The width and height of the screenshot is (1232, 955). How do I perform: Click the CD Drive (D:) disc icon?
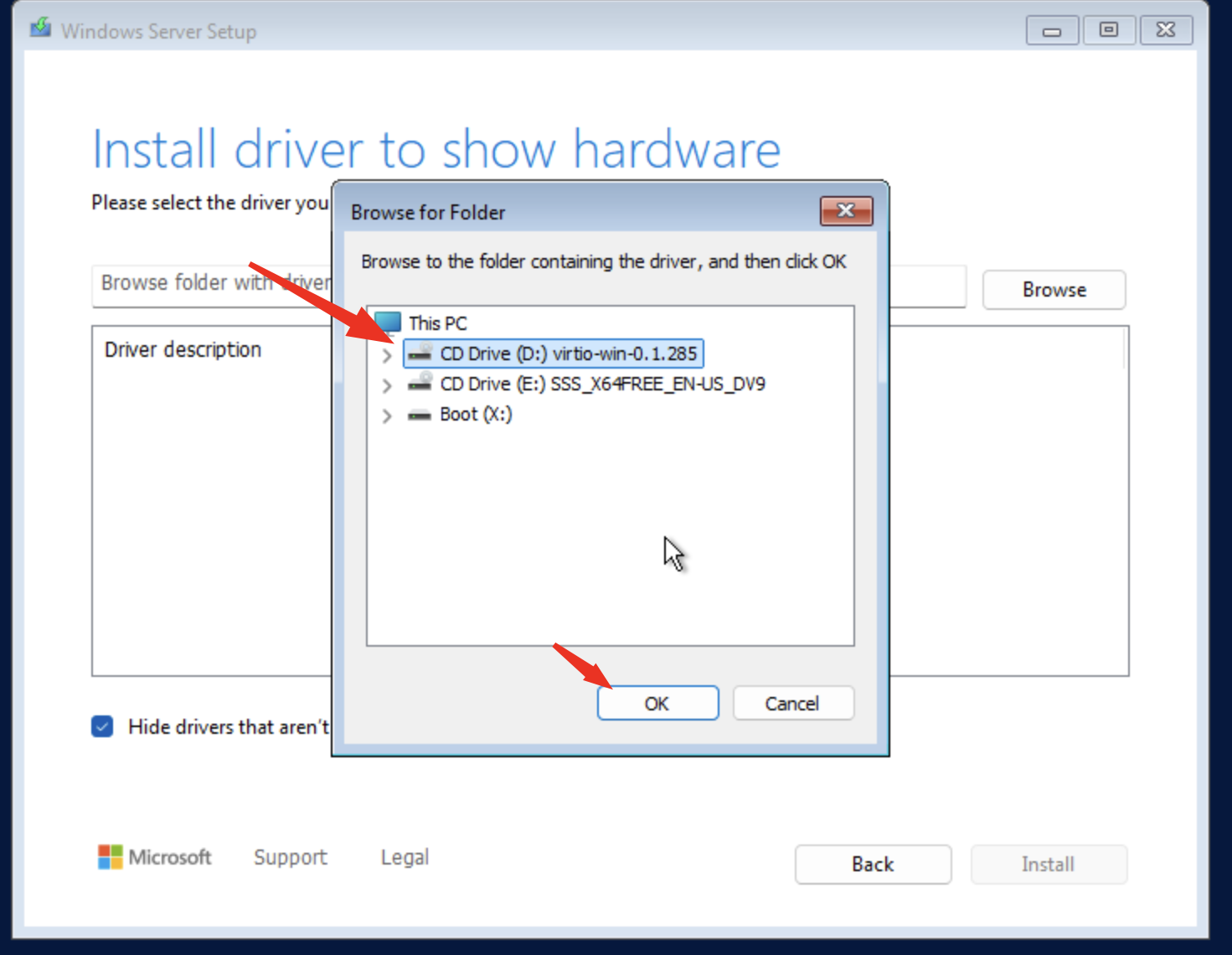pyautogui.click(x=420, y=354)
